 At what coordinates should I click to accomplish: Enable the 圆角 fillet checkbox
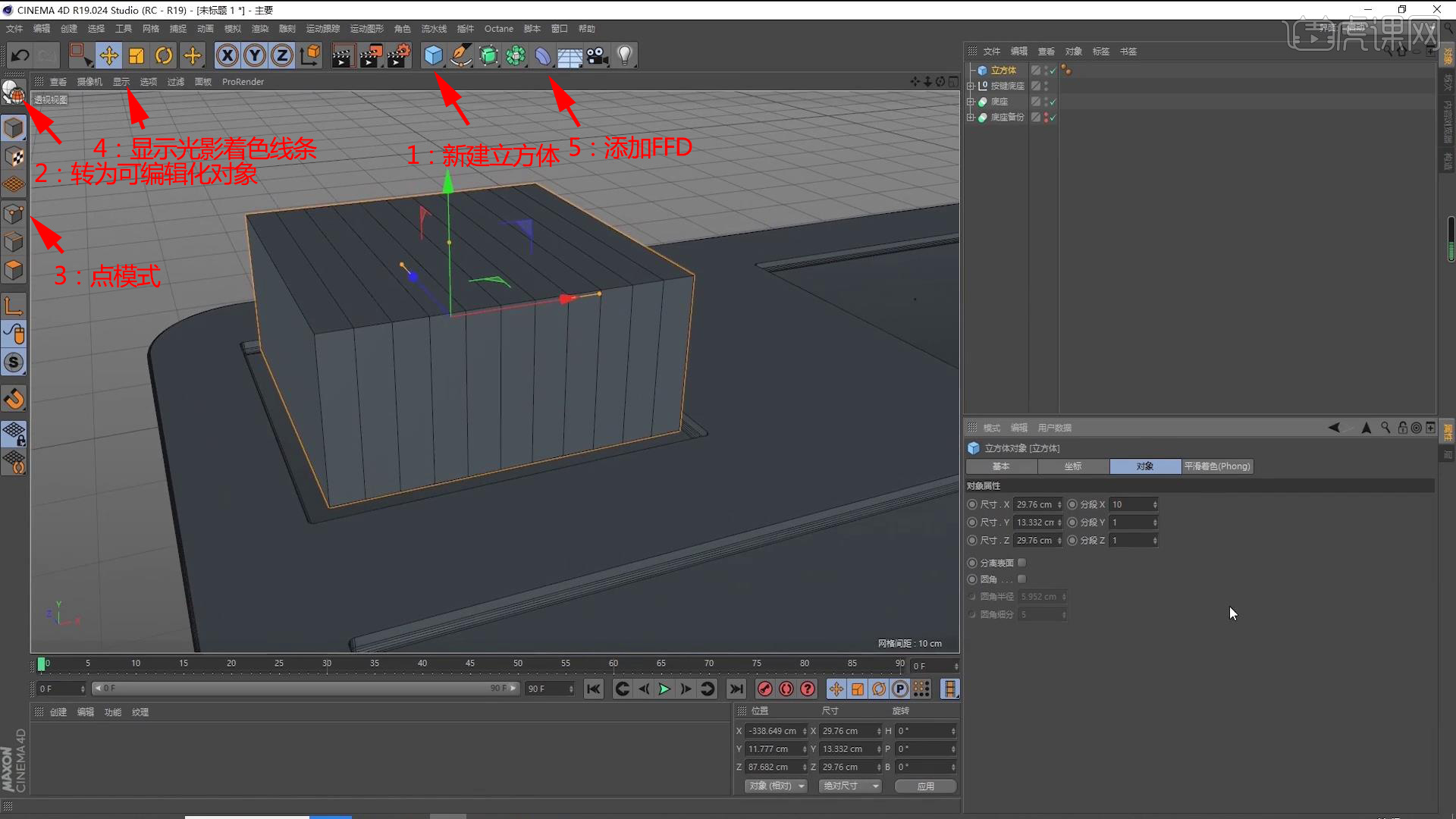point(1021,579)
